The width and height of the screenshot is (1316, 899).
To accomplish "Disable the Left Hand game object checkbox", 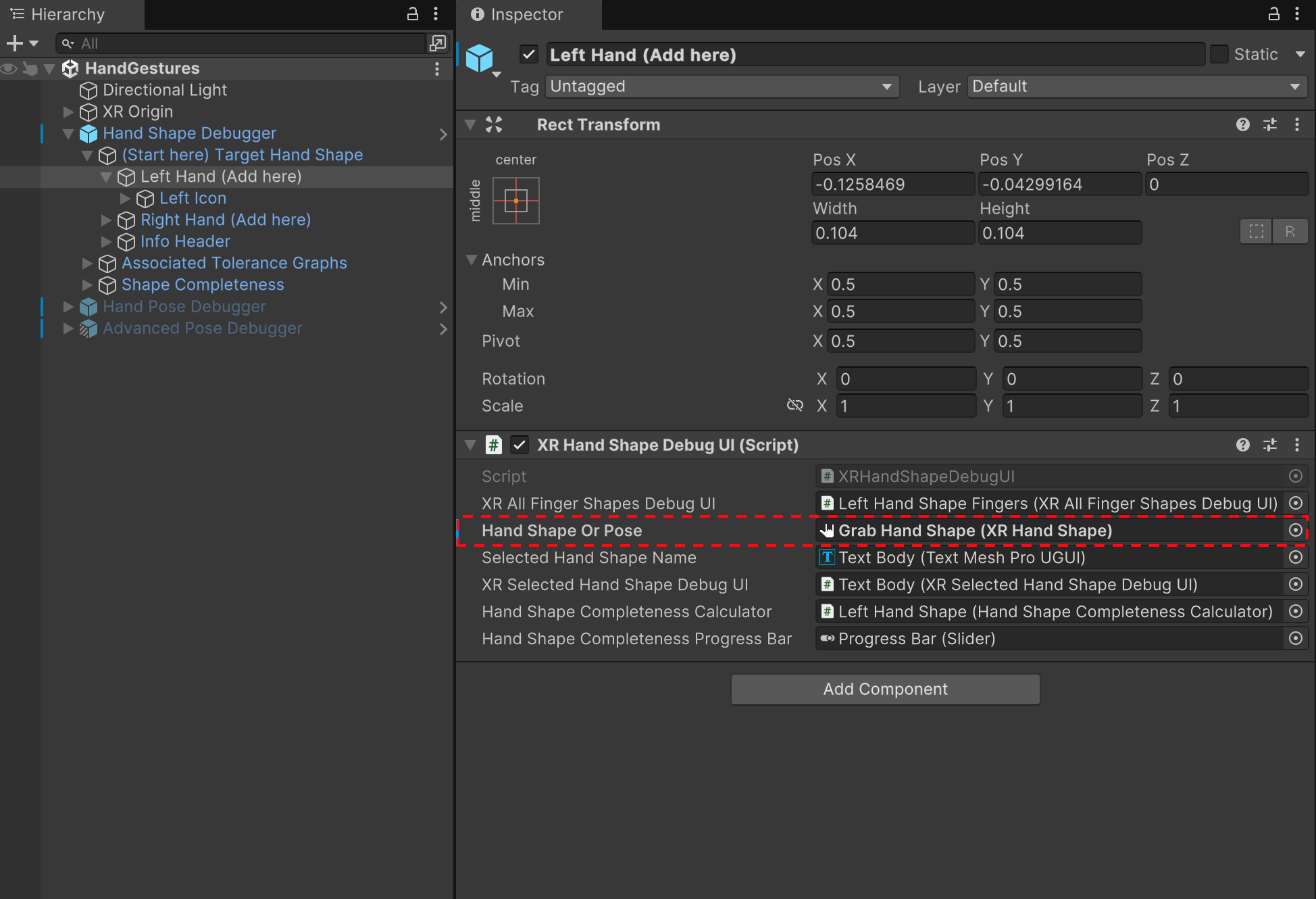I will click(529, 55).
